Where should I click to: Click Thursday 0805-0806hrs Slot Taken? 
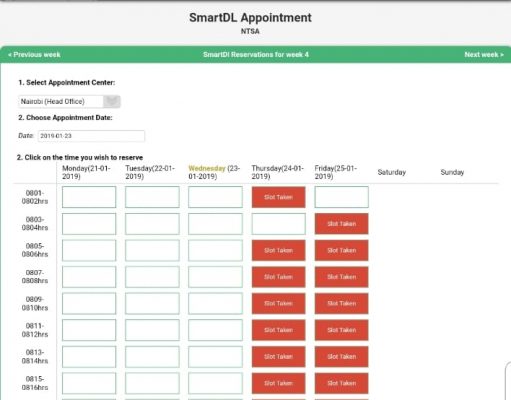pyautogui.click(x=279, y=250)
